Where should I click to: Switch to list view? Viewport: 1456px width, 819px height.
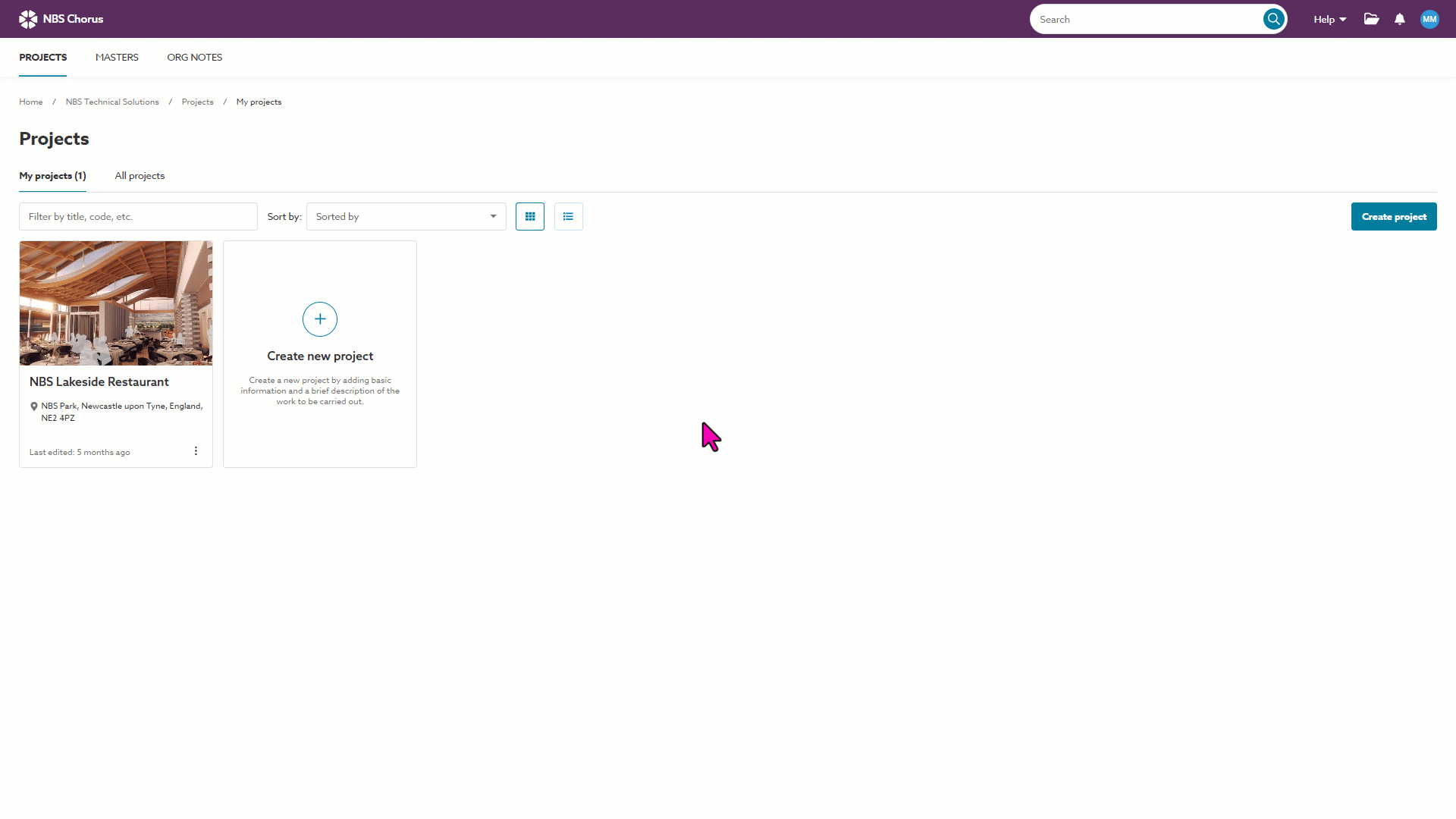(x=568, y=217)
